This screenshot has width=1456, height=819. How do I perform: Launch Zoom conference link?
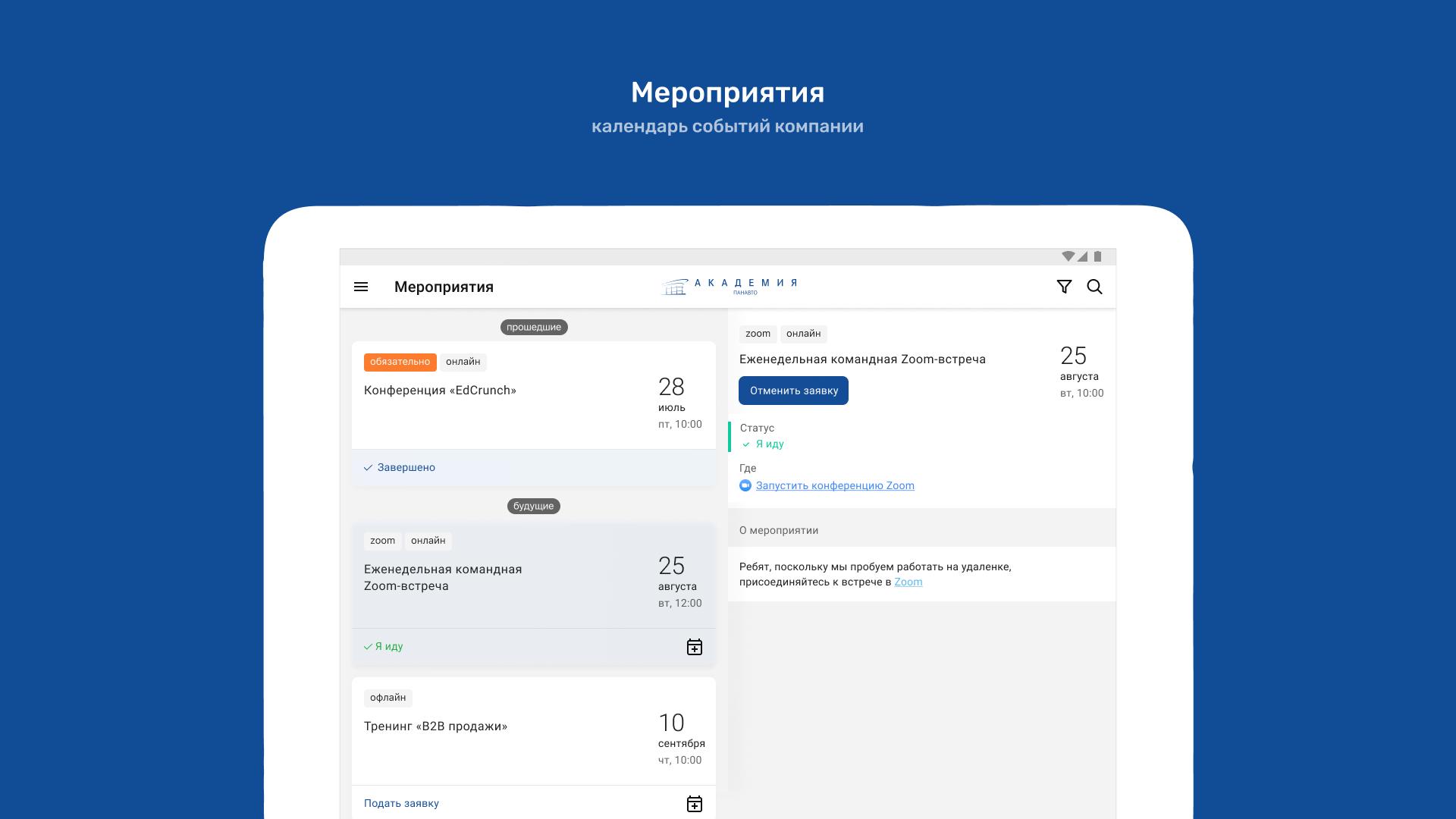[x=835, y=485]
